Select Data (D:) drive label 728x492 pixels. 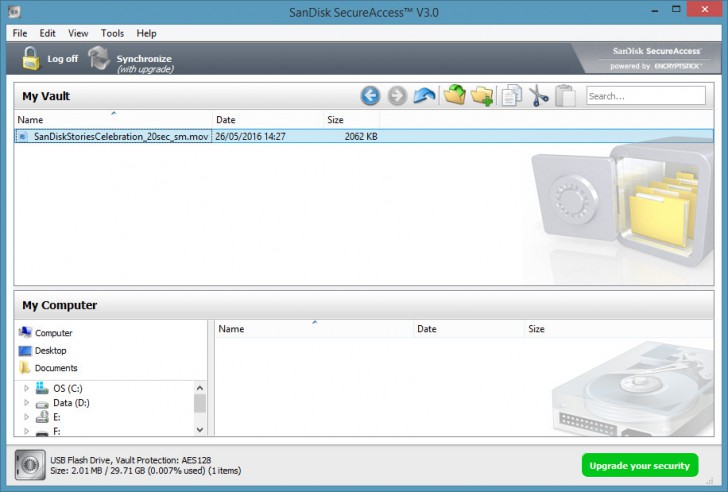point(72,403)
